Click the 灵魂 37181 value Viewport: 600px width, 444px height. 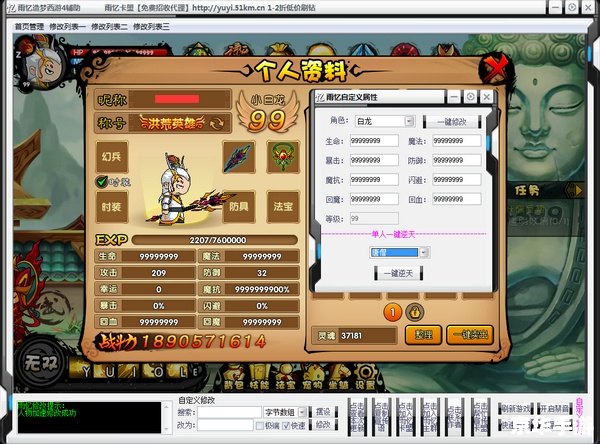coord(351,336)
